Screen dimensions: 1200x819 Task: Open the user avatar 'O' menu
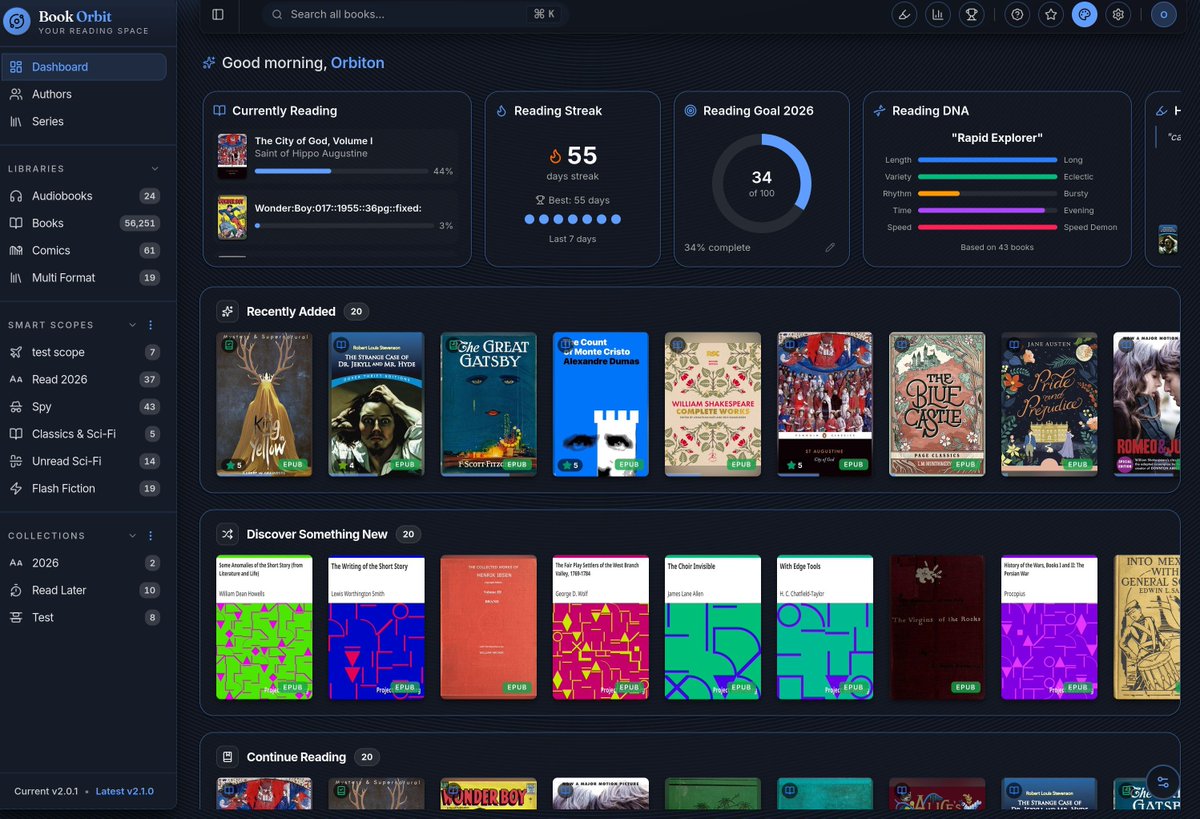pyautogui.click(x=1164, y=14)
